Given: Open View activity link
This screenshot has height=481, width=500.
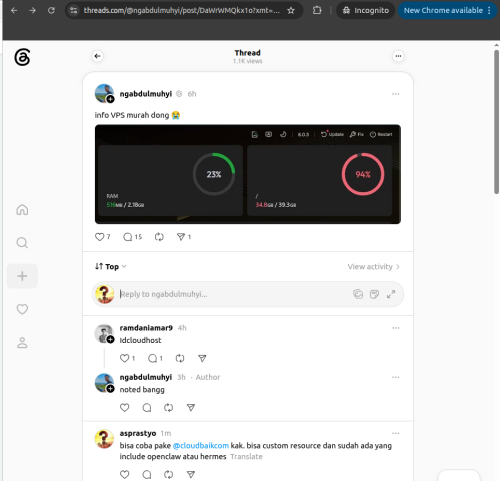Looking at the screenshot, I should (374, 267).
